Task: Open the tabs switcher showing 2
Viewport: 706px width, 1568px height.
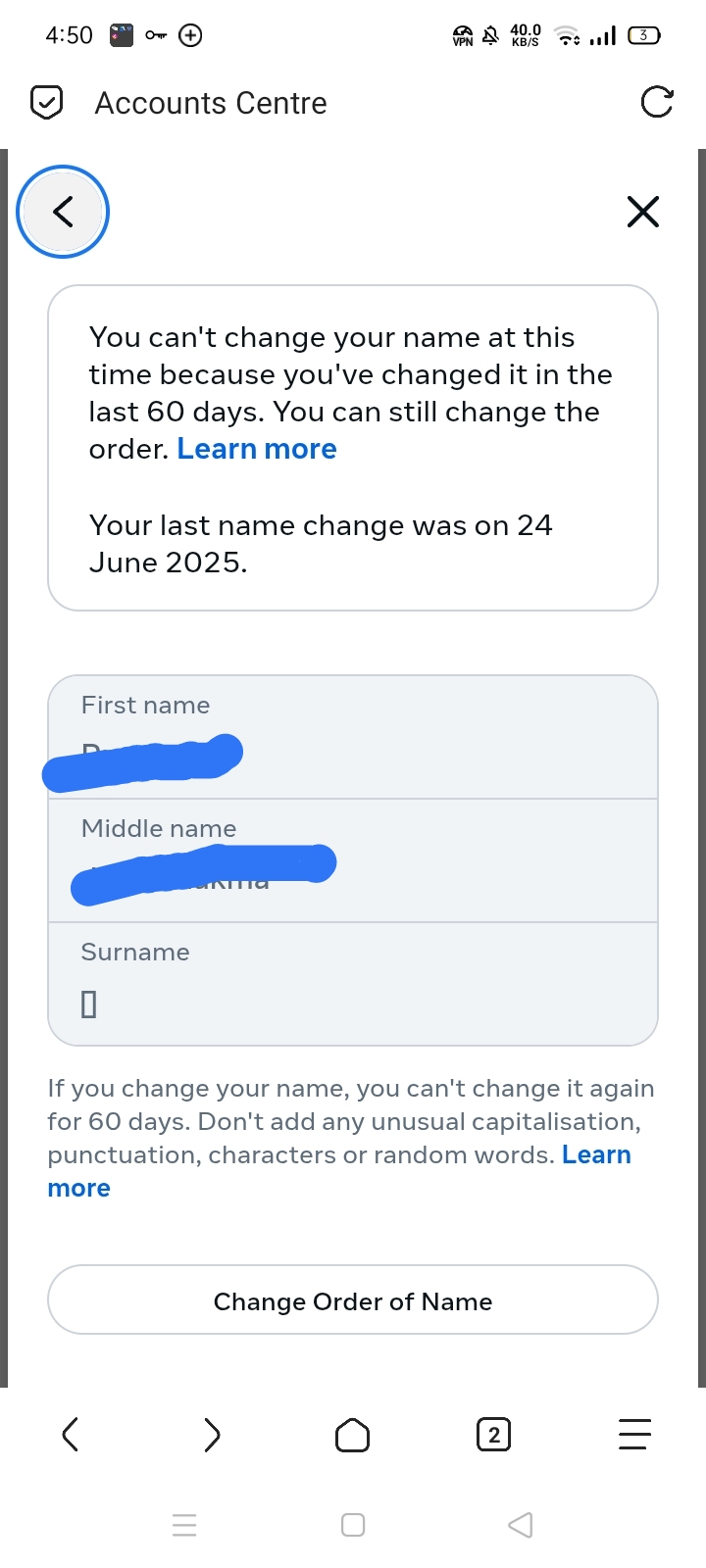Action: (493, 1436)
